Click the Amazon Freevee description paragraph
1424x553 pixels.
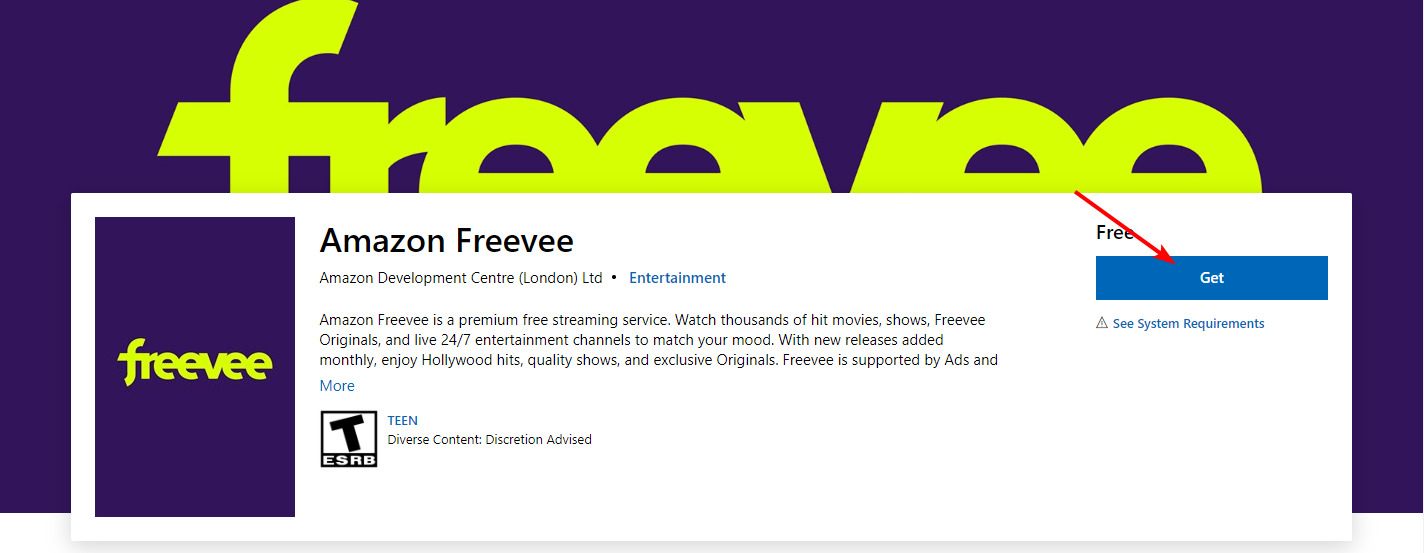click(658, 340)
